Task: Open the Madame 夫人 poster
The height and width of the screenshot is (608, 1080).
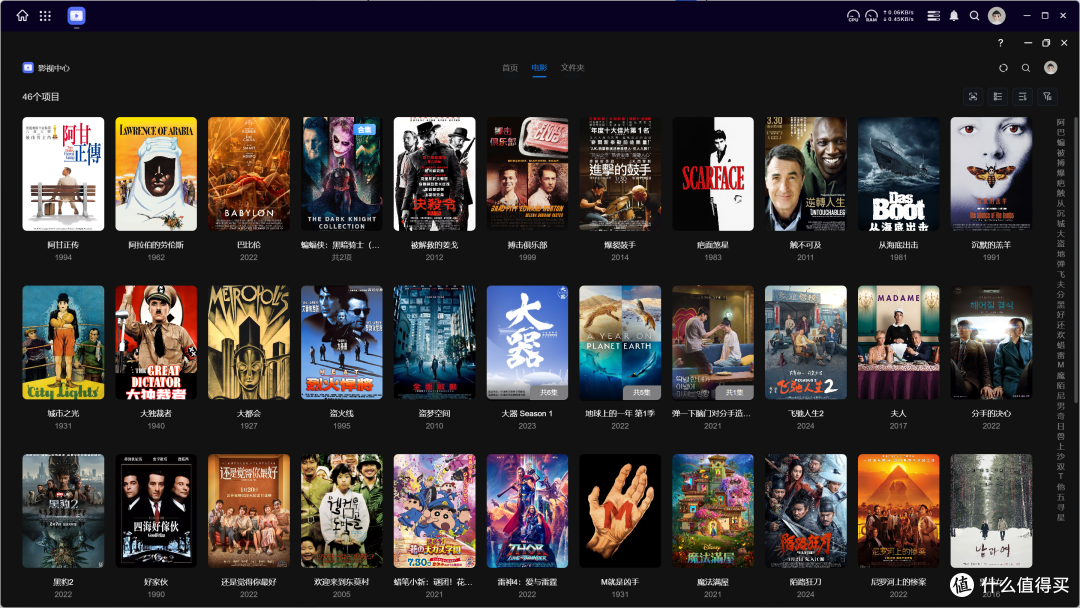Action: (x=898, y=342)
